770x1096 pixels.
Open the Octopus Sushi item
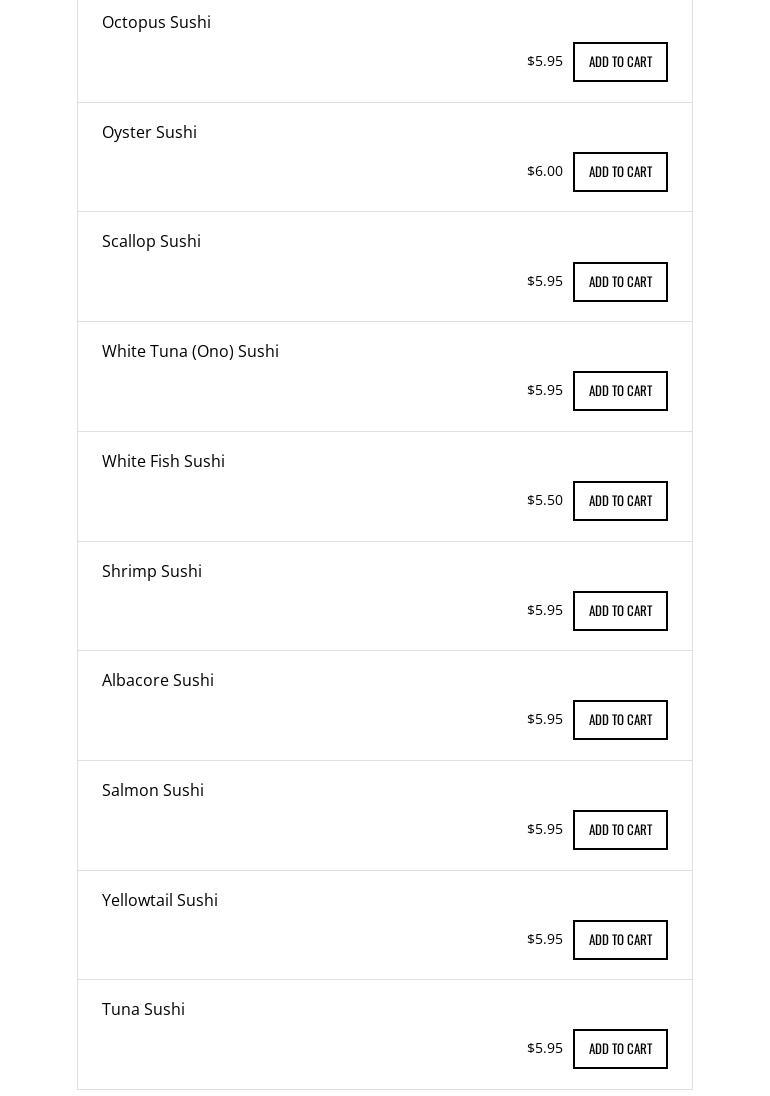(156, 22)
